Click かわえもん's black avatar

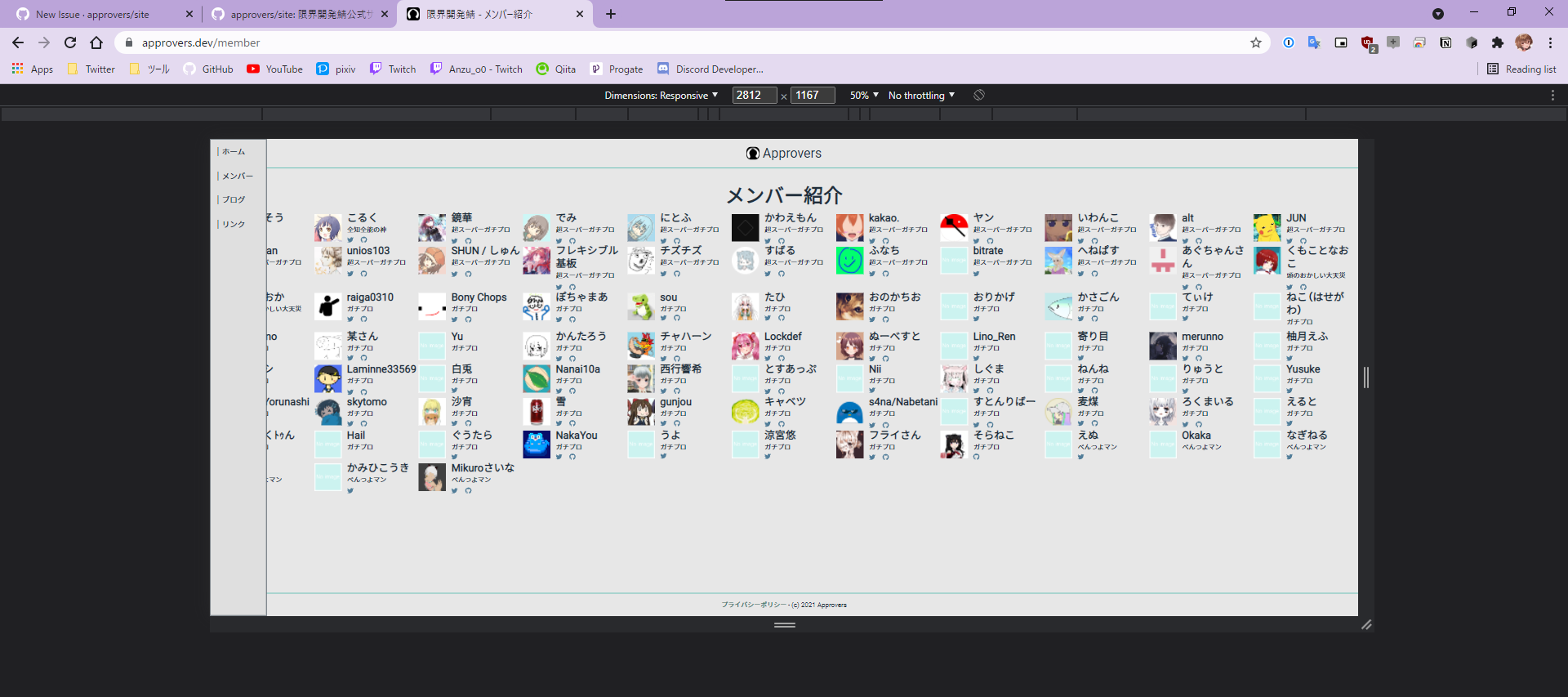point(745,228)
